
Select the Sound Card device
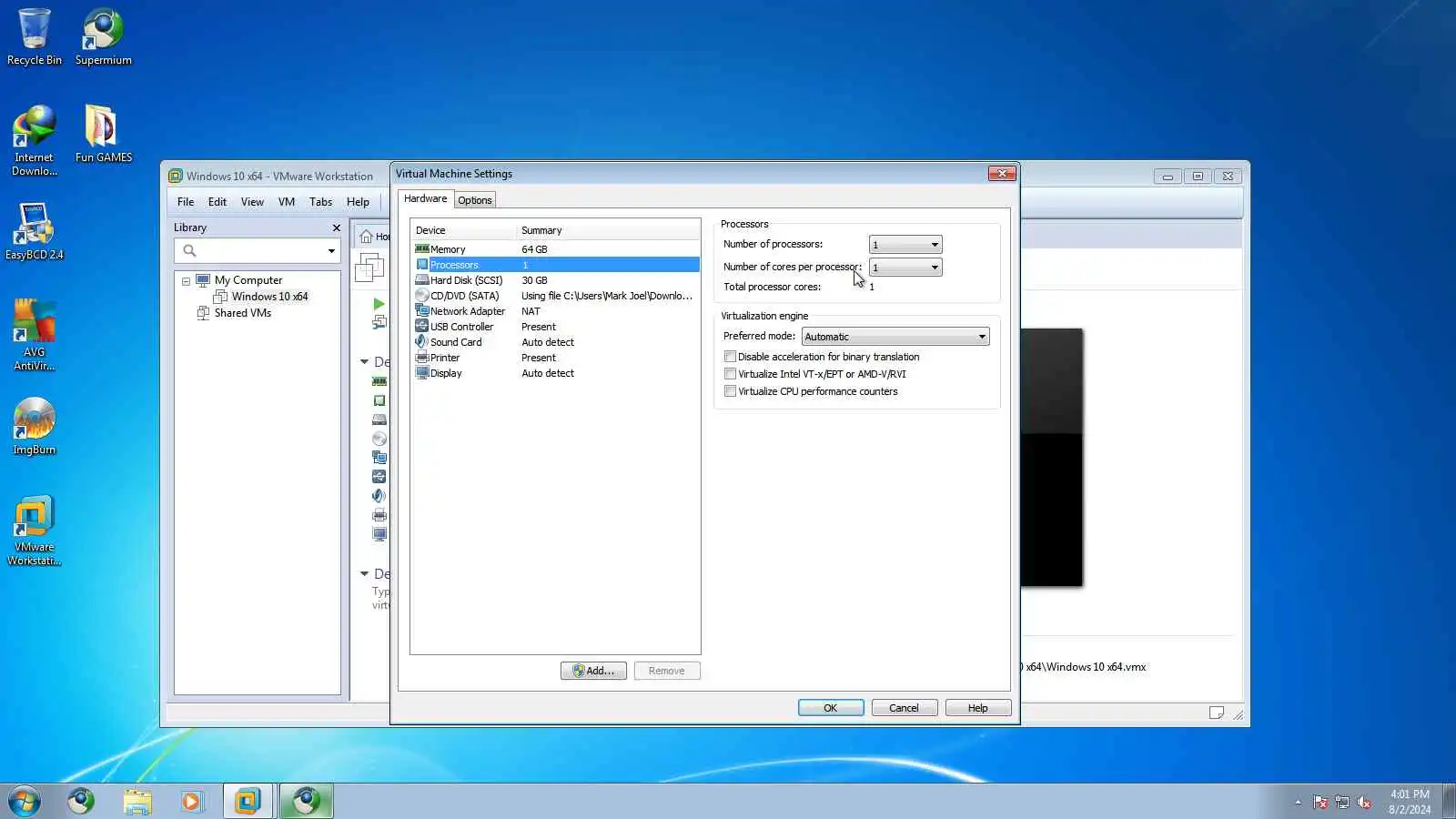tap(555, 342)
